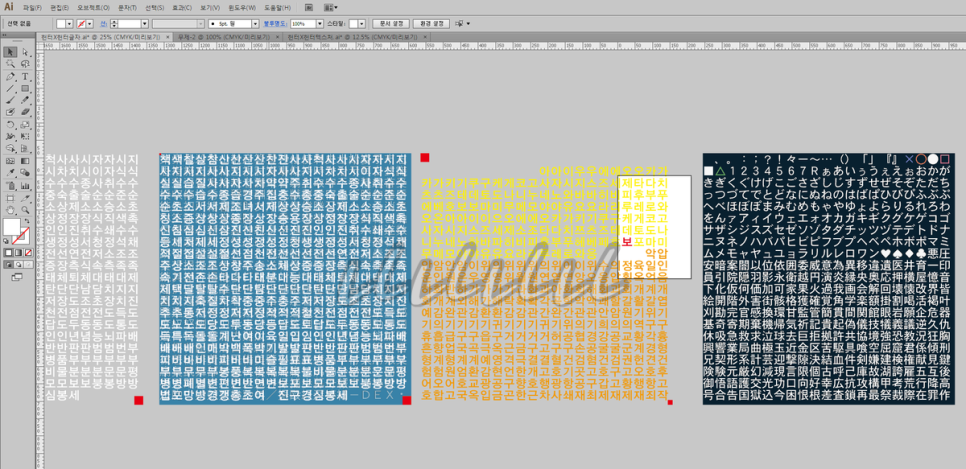Select the Lasso tool
The image size is (966, 469).
[25, 64]
